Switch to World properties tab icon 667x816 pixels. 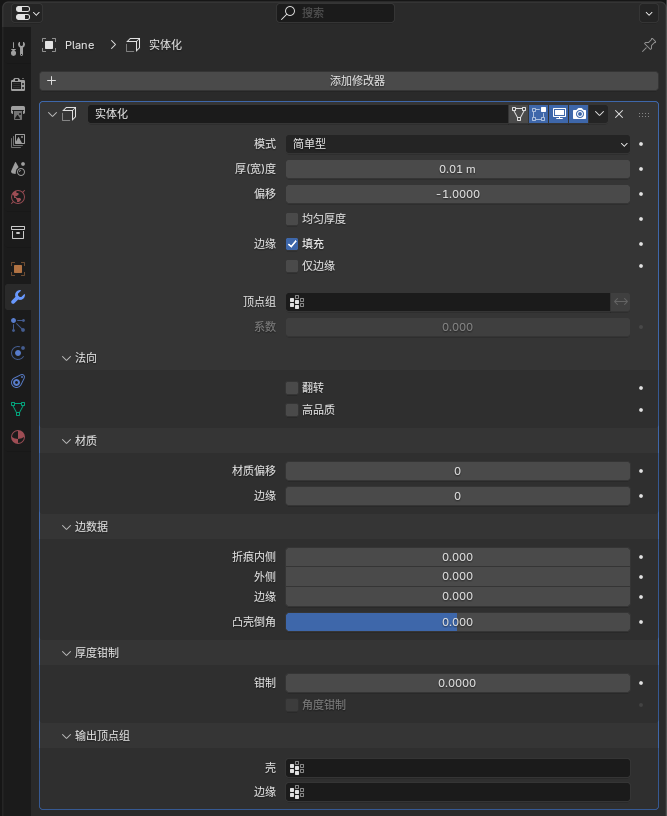(17, 197)
